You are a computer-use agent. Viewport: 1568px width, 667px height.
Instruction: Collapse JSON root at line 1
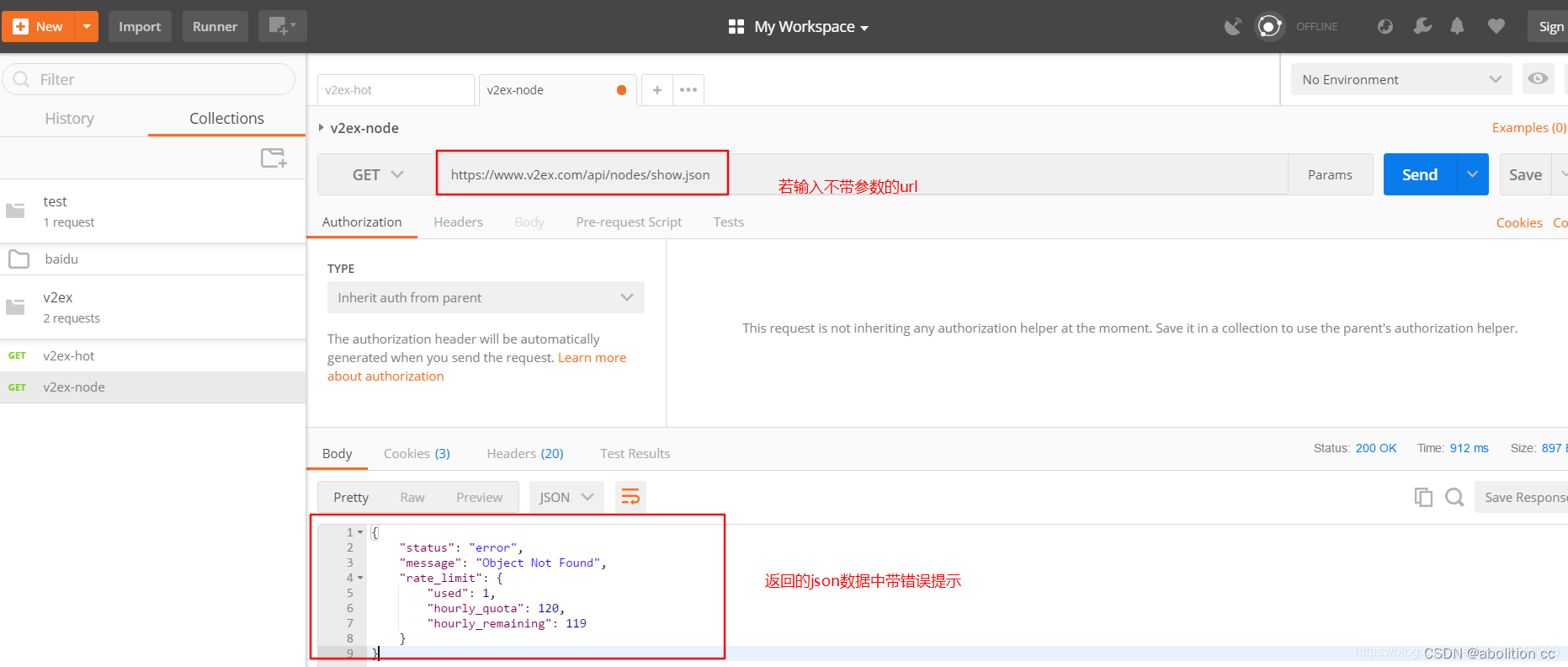coord(360,532)
